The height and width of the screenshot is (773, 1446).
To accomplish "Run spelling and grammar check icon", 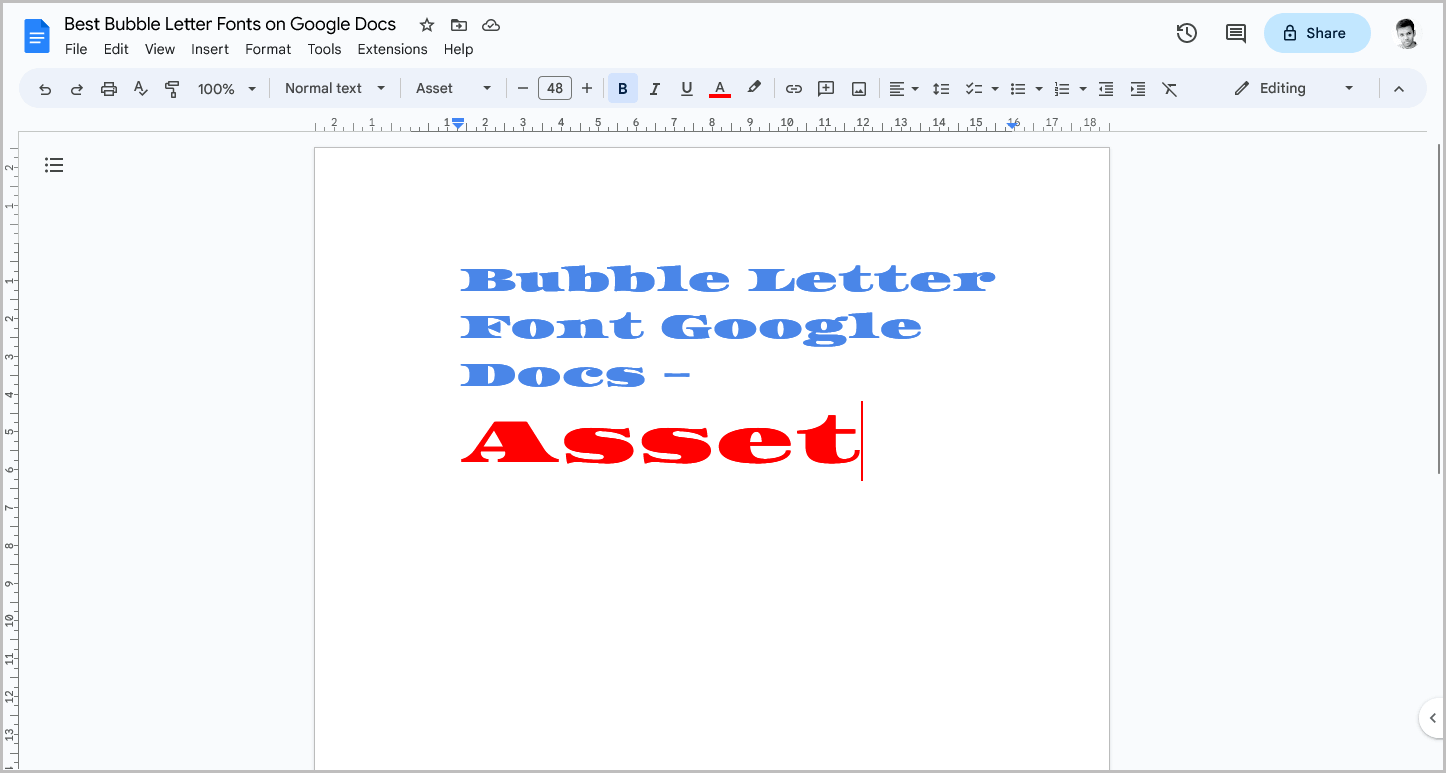I will 141,89.
